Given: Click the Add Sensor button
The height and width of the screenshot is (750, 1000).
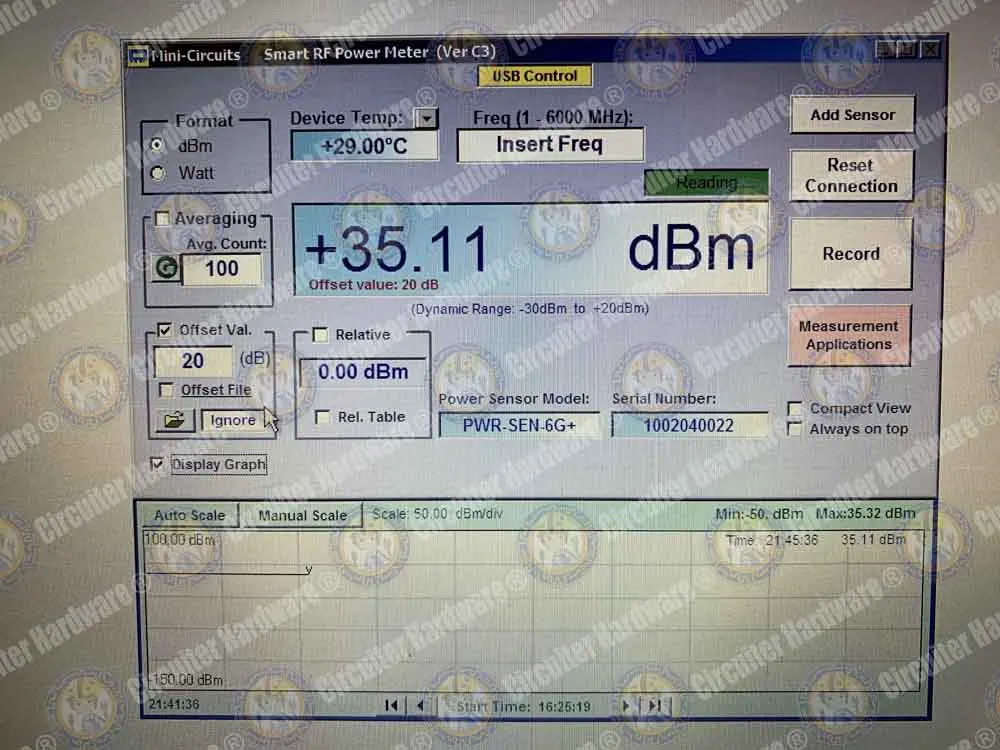Looking at the screenshot, I should click(852, 115).
